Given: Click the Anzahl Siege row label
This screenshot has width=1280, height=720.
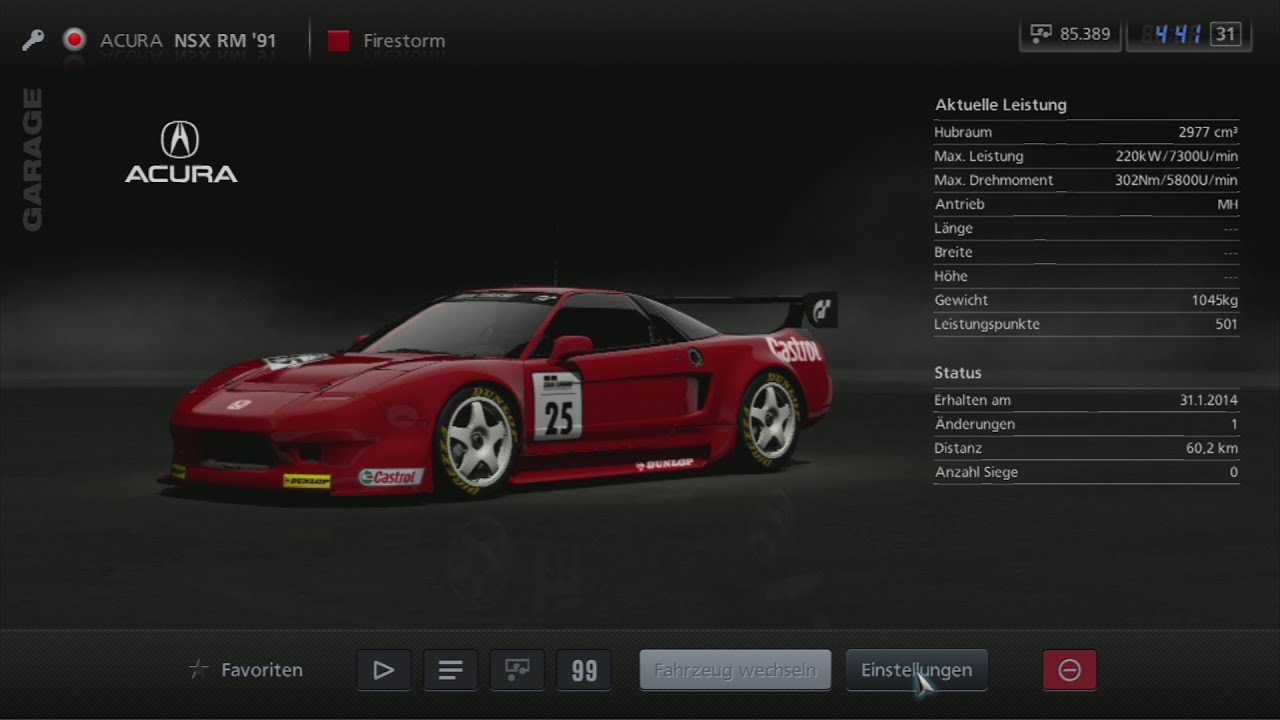Looking at the screenshot, I should click(x=976, y=472).
